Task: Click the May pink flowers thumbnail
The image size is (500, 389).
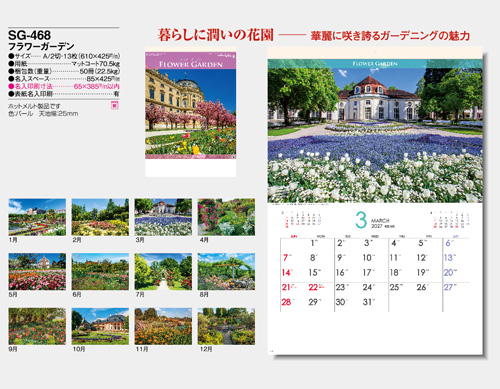Action: (x=37, y=272)
